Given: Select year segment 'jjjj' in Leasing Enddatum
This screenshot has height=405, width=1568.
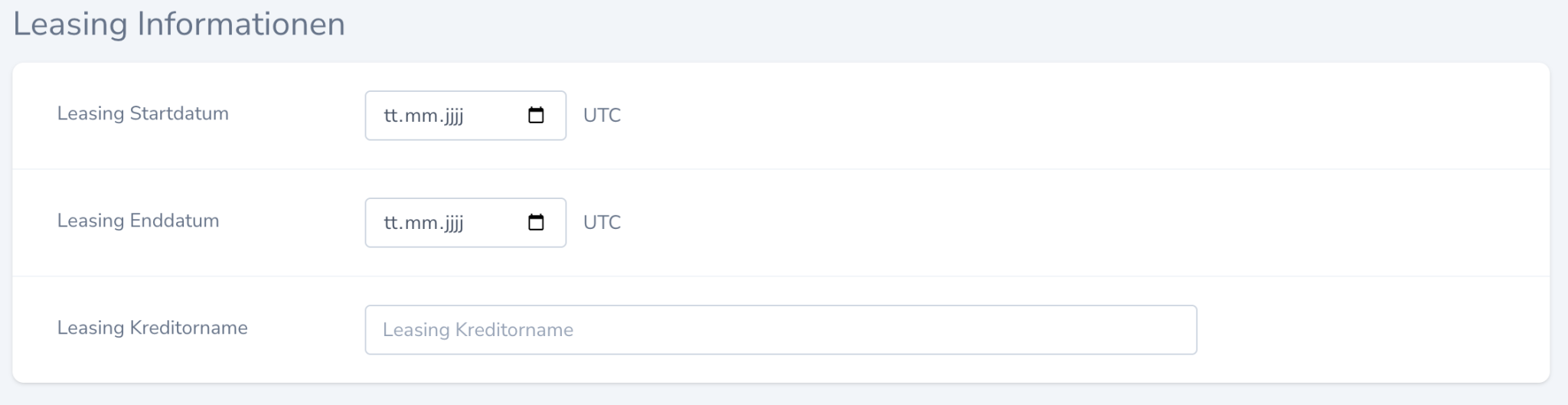Looking at the screenshot, I should click(x=454, y=223).
